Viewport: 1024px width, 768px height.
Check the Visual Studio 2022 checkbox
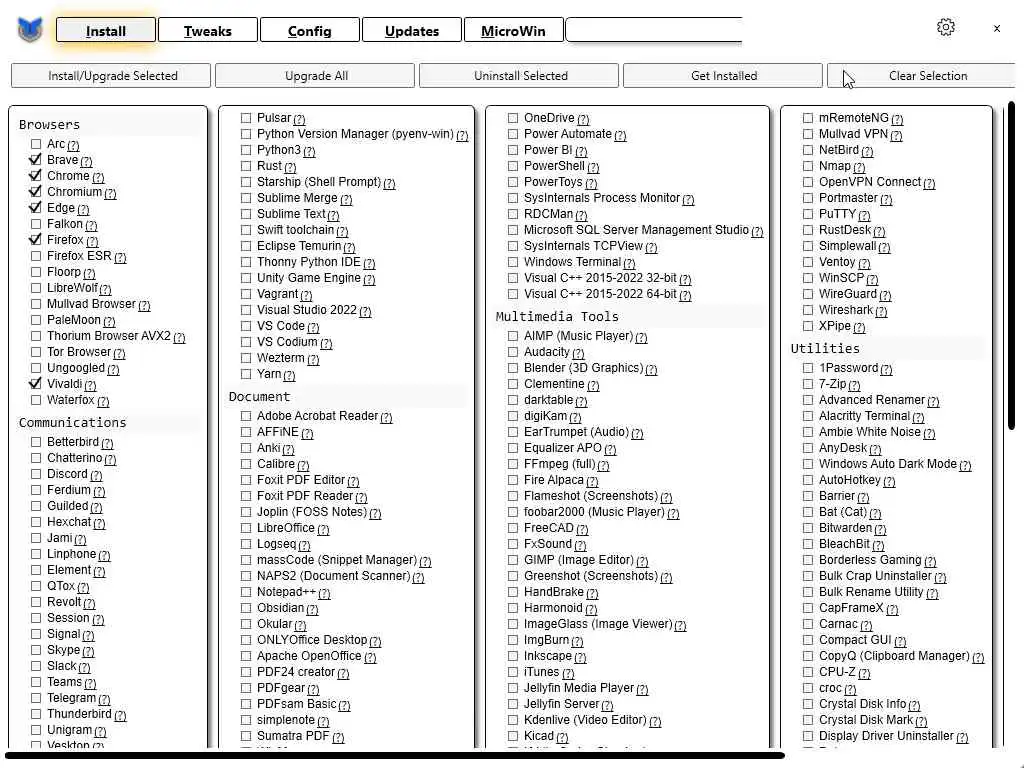[246, 310]
